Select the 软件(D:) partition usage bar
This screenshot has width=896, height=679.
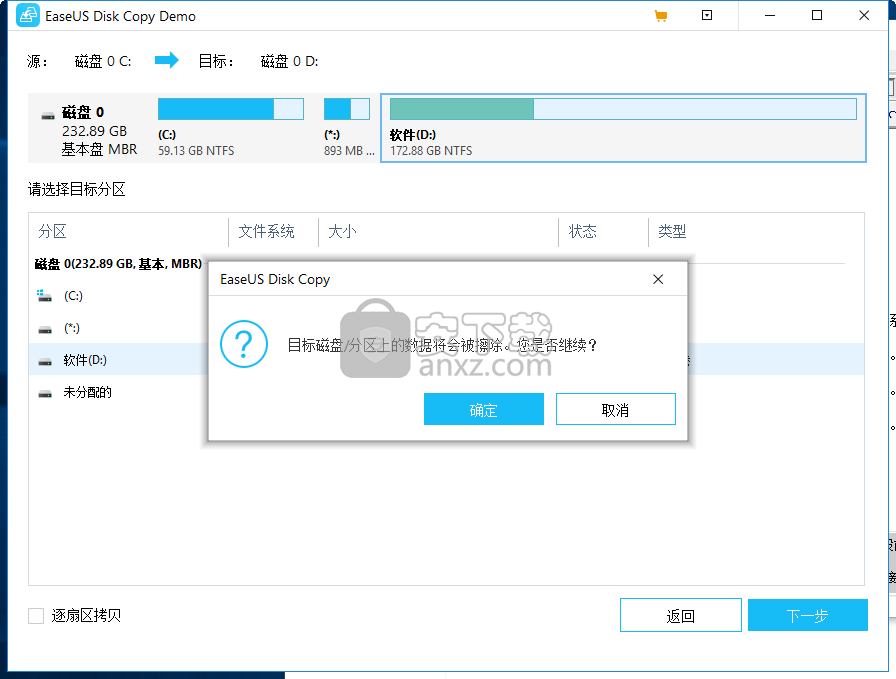coord(623,109)
